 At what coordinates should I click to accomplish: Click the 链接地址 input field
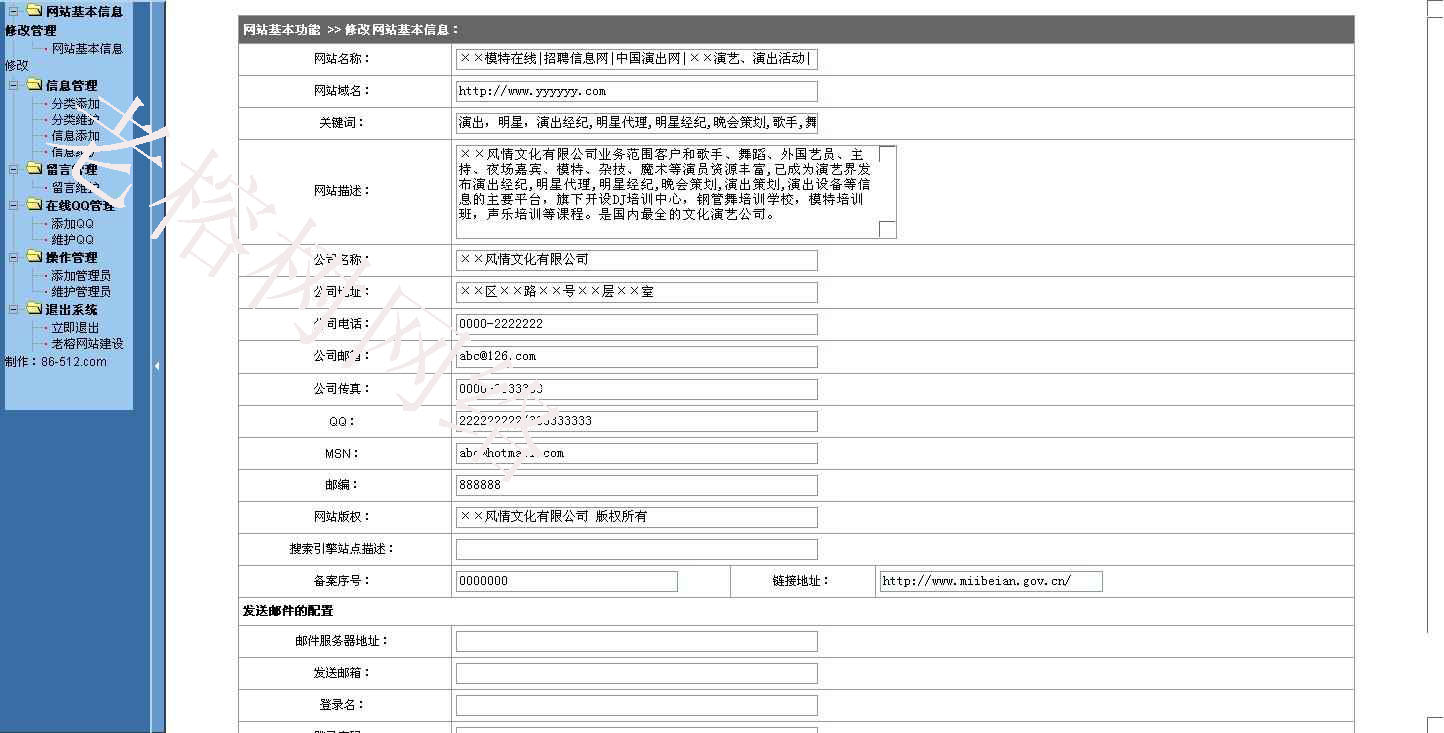point(991,581)
